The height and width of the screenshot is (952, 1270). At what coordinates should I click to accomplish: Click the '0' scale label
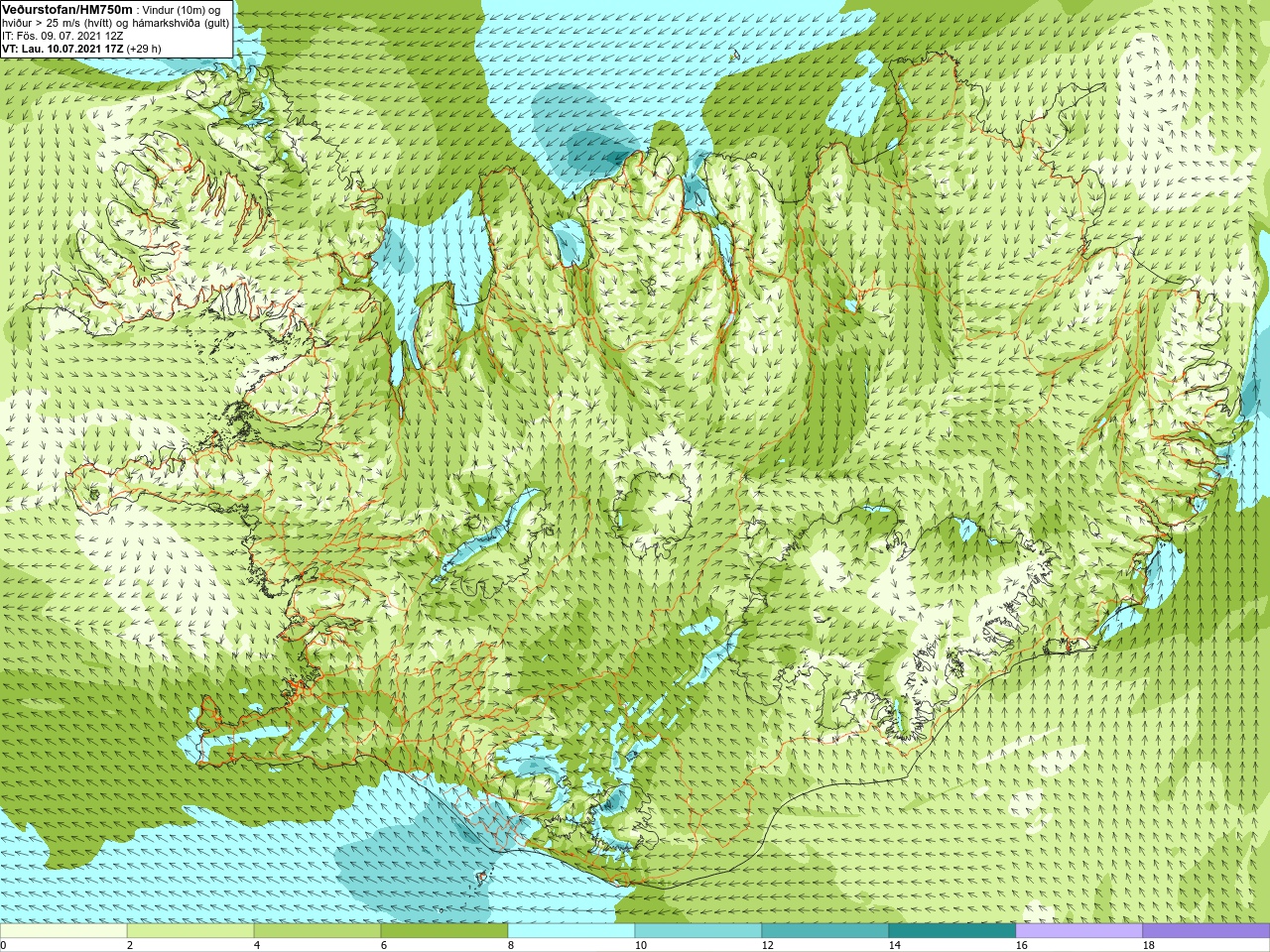(x=4, y=945)
